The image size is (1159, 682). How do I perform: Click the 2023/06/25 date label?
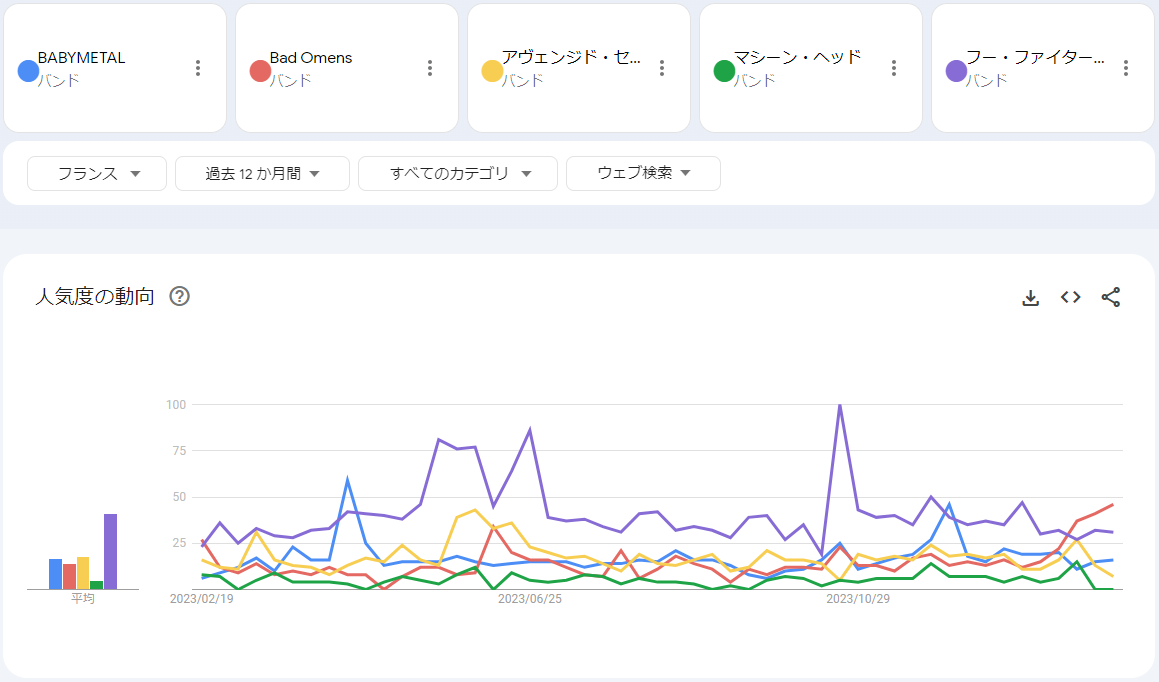(x=530, y=599)
